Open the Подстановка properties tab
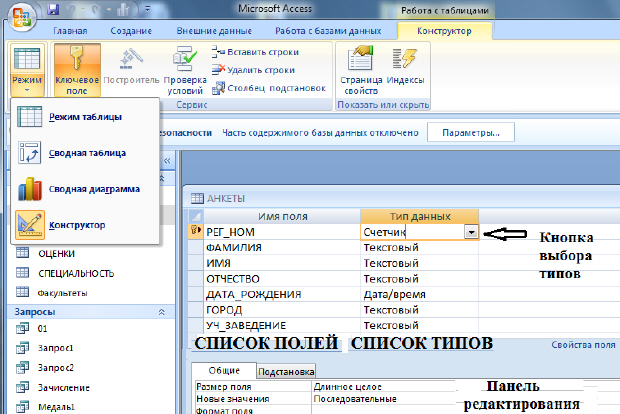The height and width of the screenshot is (414, 620). coord(284,371)
